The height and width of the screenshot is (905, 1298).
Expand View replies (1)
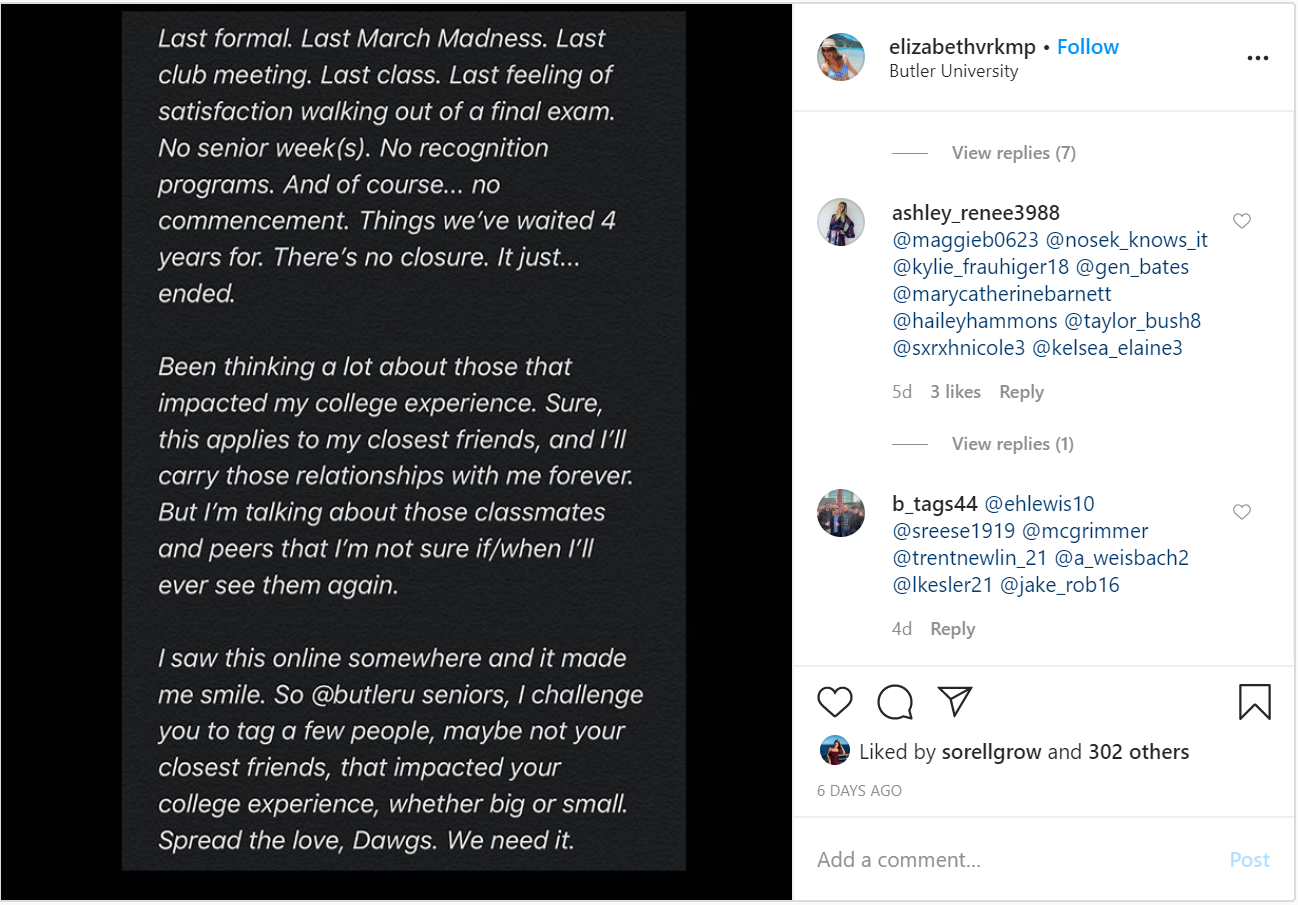click(1012, 444)
